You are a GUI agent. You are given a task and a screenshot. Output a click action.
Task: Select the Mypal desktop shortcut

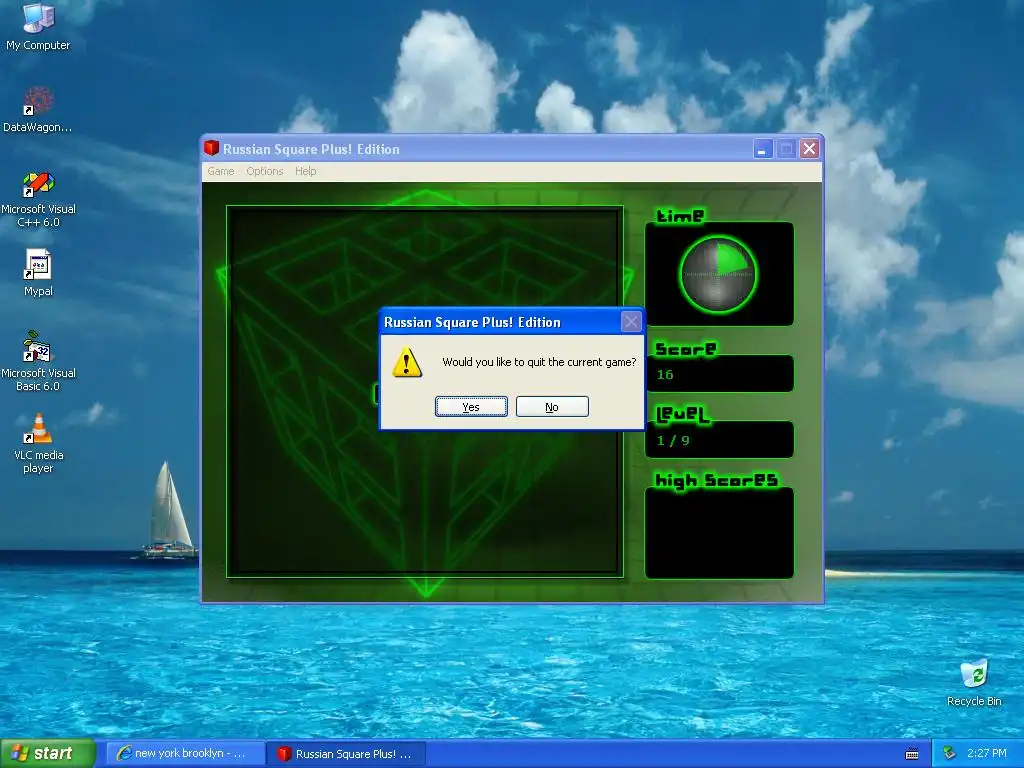(x=38, y=273)
